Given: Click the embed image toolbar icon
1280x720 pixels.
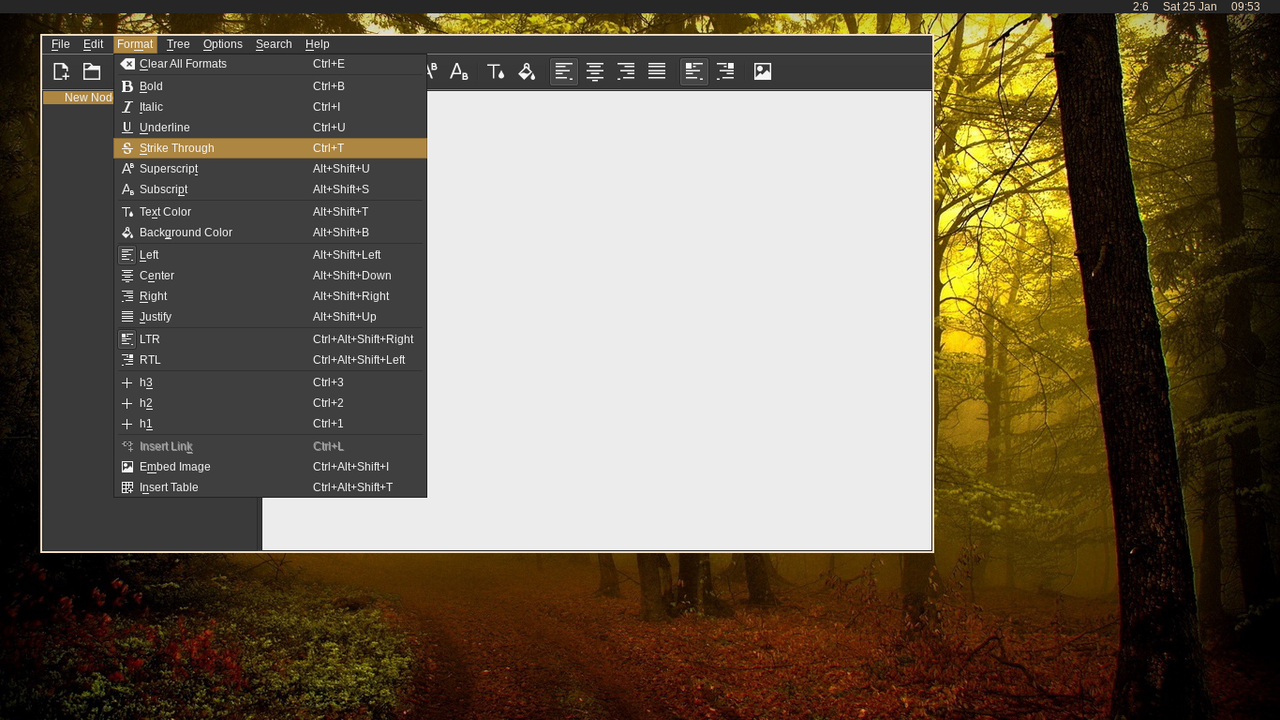Looking at the screenshot, I should (x=763, y=71).
